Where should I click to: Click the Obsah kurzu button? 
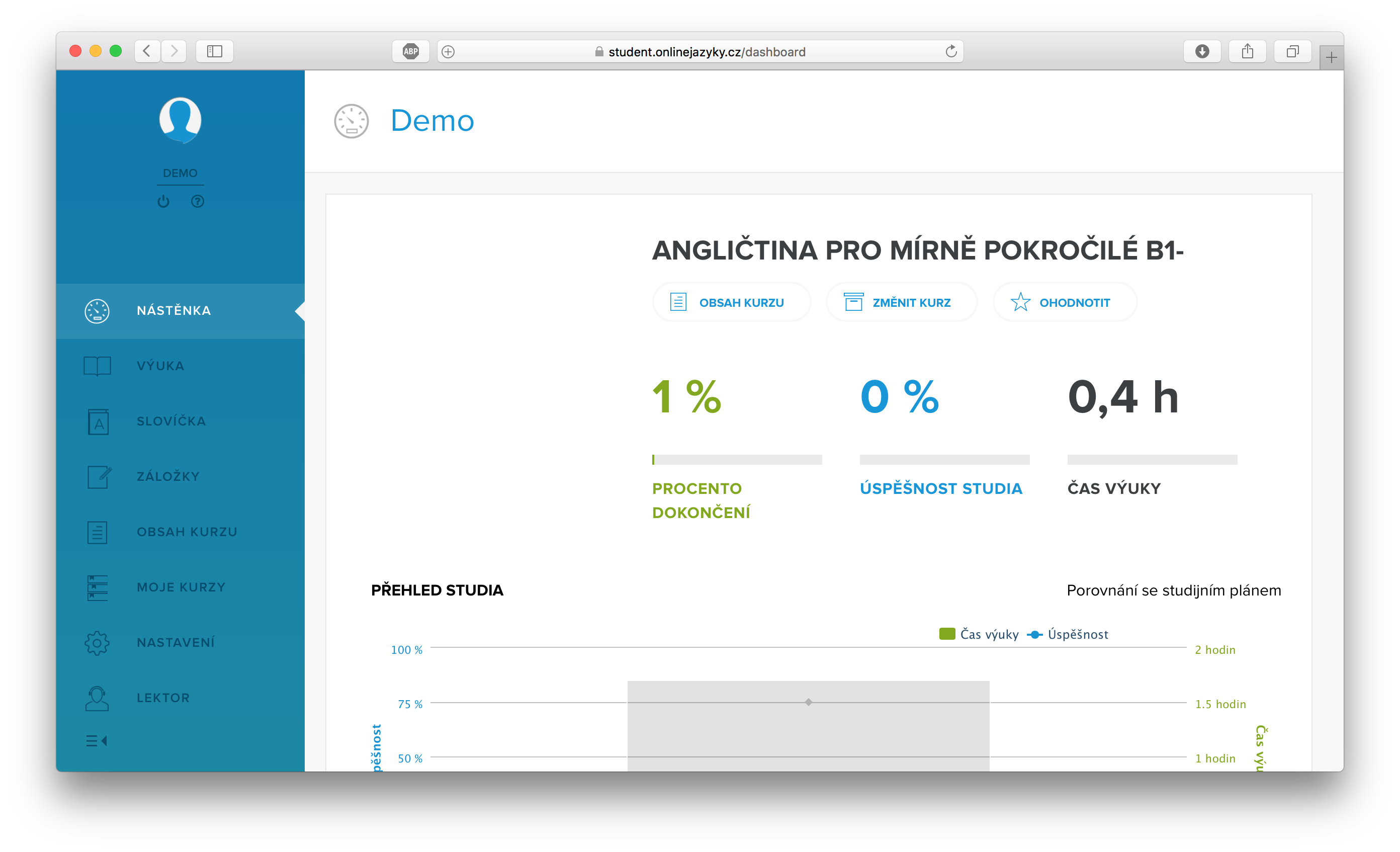[731, 302]
